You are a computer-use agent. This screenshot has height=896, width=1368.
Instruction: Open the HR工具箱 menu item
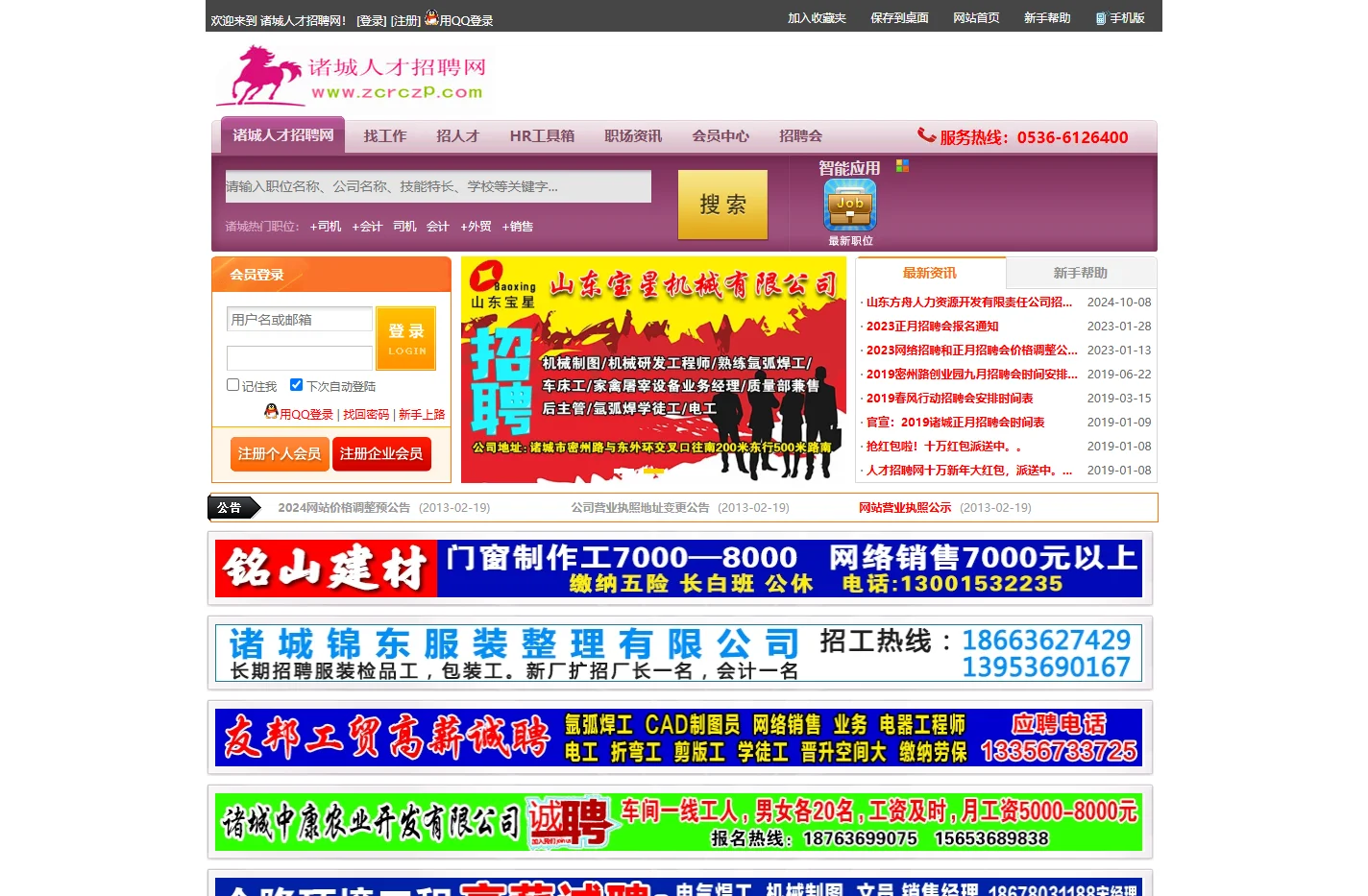point(542,136)
